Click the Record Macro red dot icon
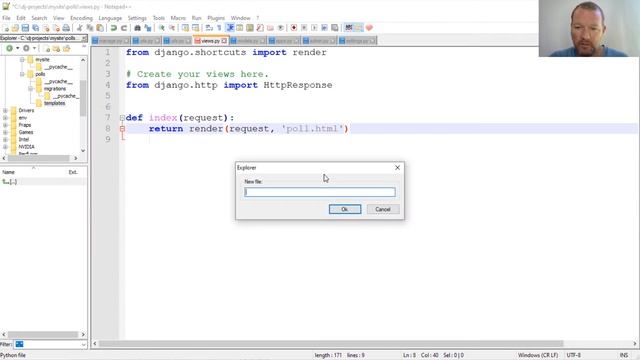Screen dimensions: 640x360 click(293, 28)
